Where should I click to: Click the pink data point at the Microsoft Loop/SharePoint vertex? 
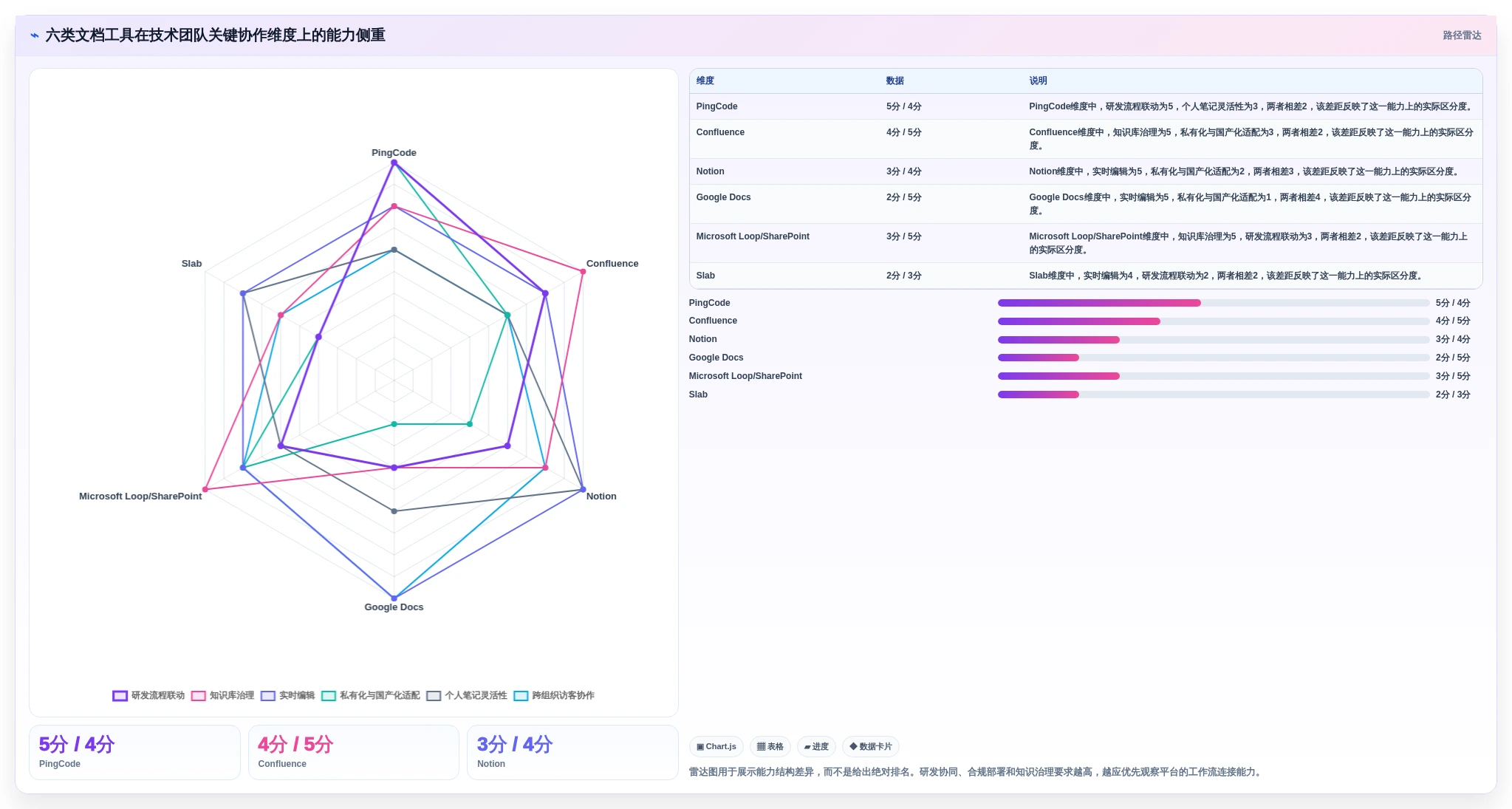[x=205, y=489]
